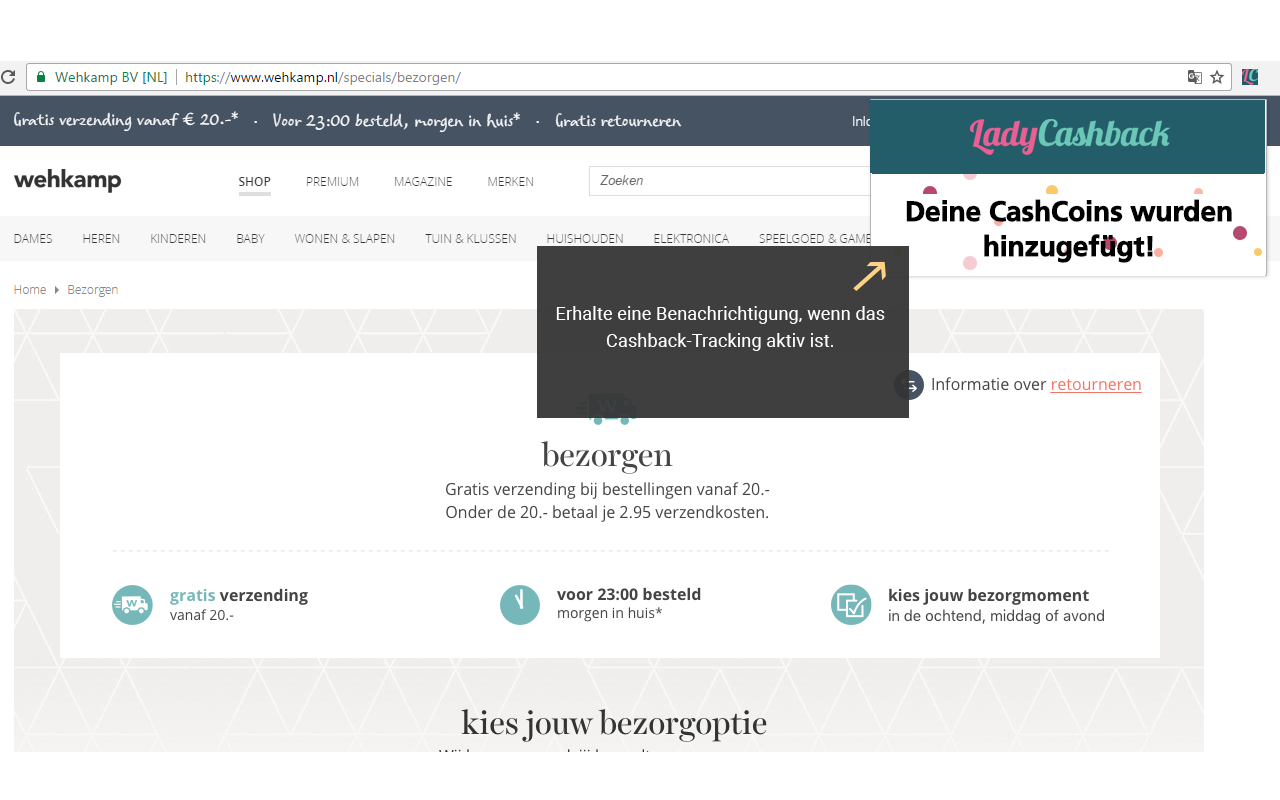
Task: Click 'gratis verzending' feature text
Action: [239, 595]
